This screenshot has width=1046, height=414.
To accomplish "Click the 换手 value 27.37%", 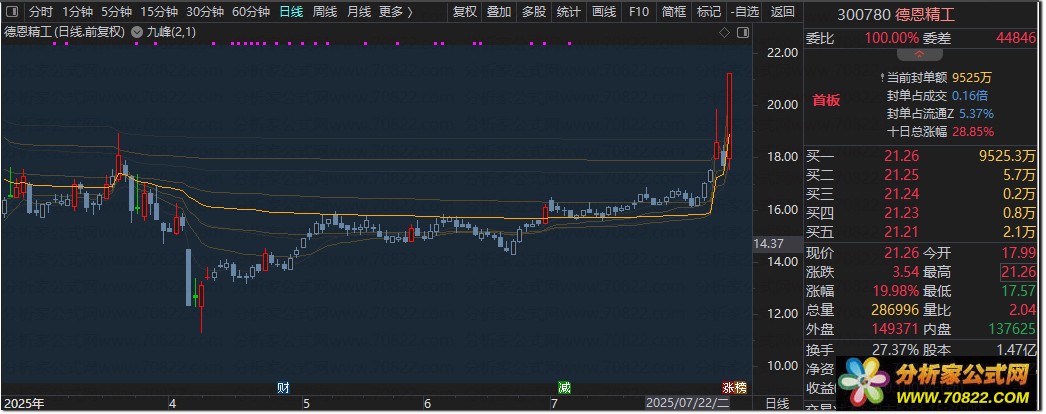I will 896,349.
